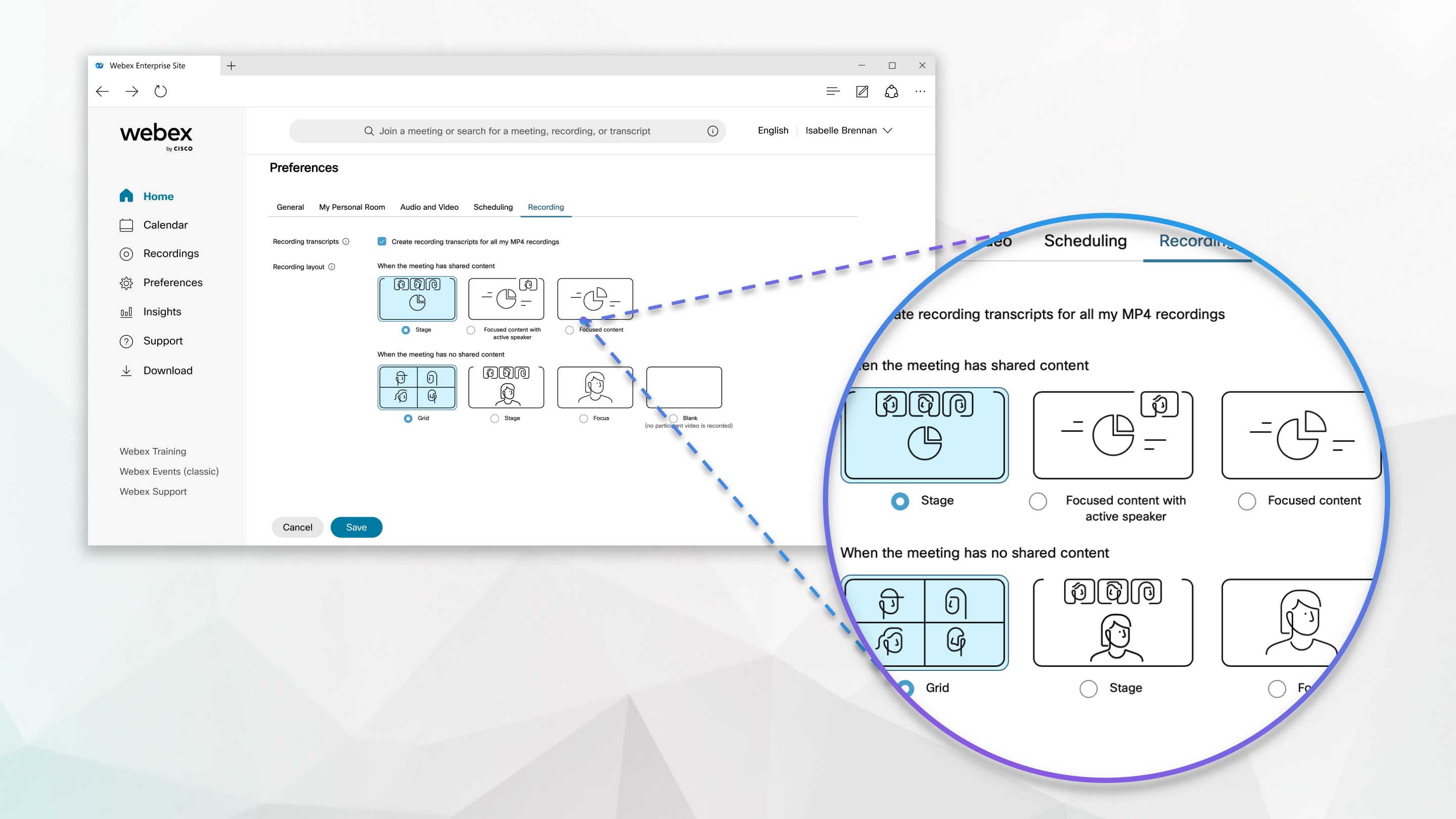Click the search info icon in search bar
The height and width of the screenshot is (819, 1456).
[x=712, y=130]
